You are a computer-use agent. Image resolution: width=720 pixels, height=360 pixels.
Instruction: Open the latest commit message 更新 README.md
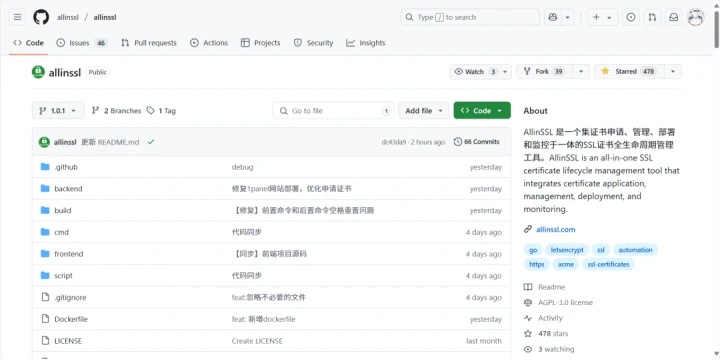(110, 142)
